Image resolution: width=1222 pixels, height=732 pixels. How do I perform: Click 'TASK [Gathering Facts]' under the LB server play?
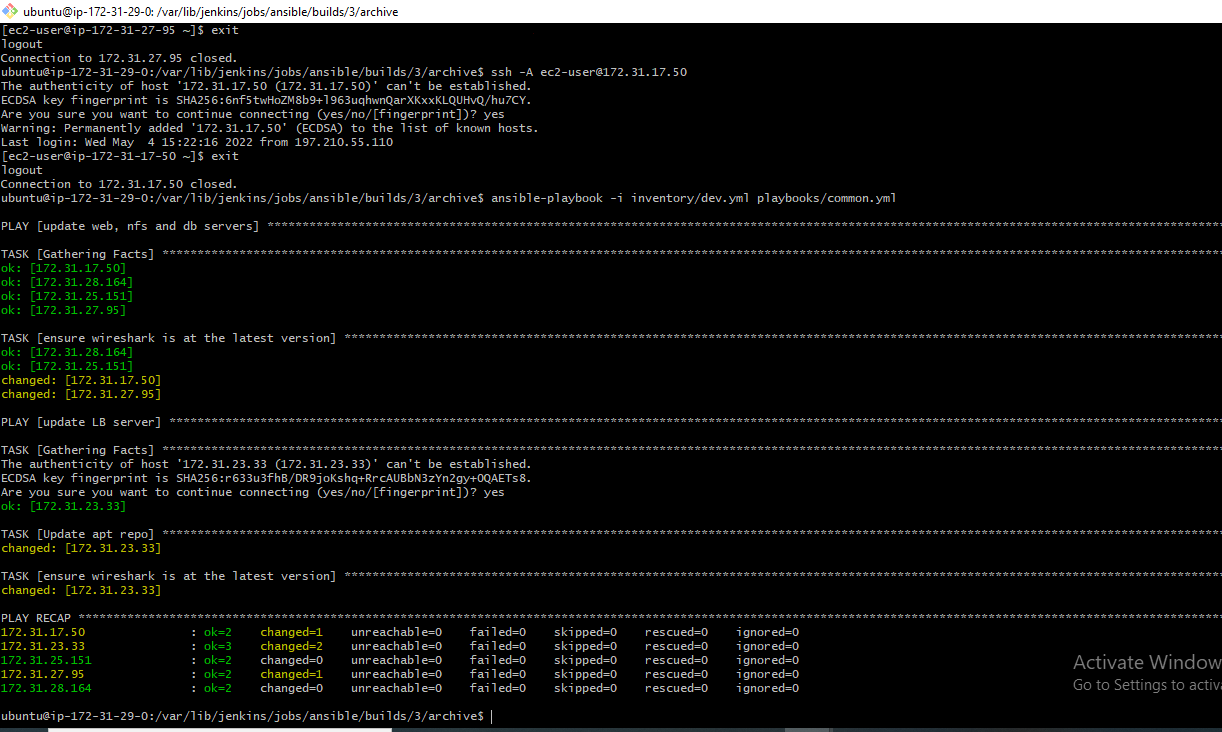click(x=78, y=450)
